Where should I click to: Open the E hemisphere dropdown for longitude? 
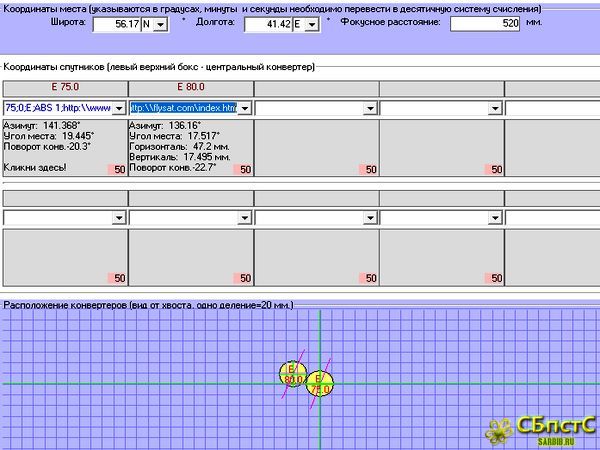coord(312,25)
